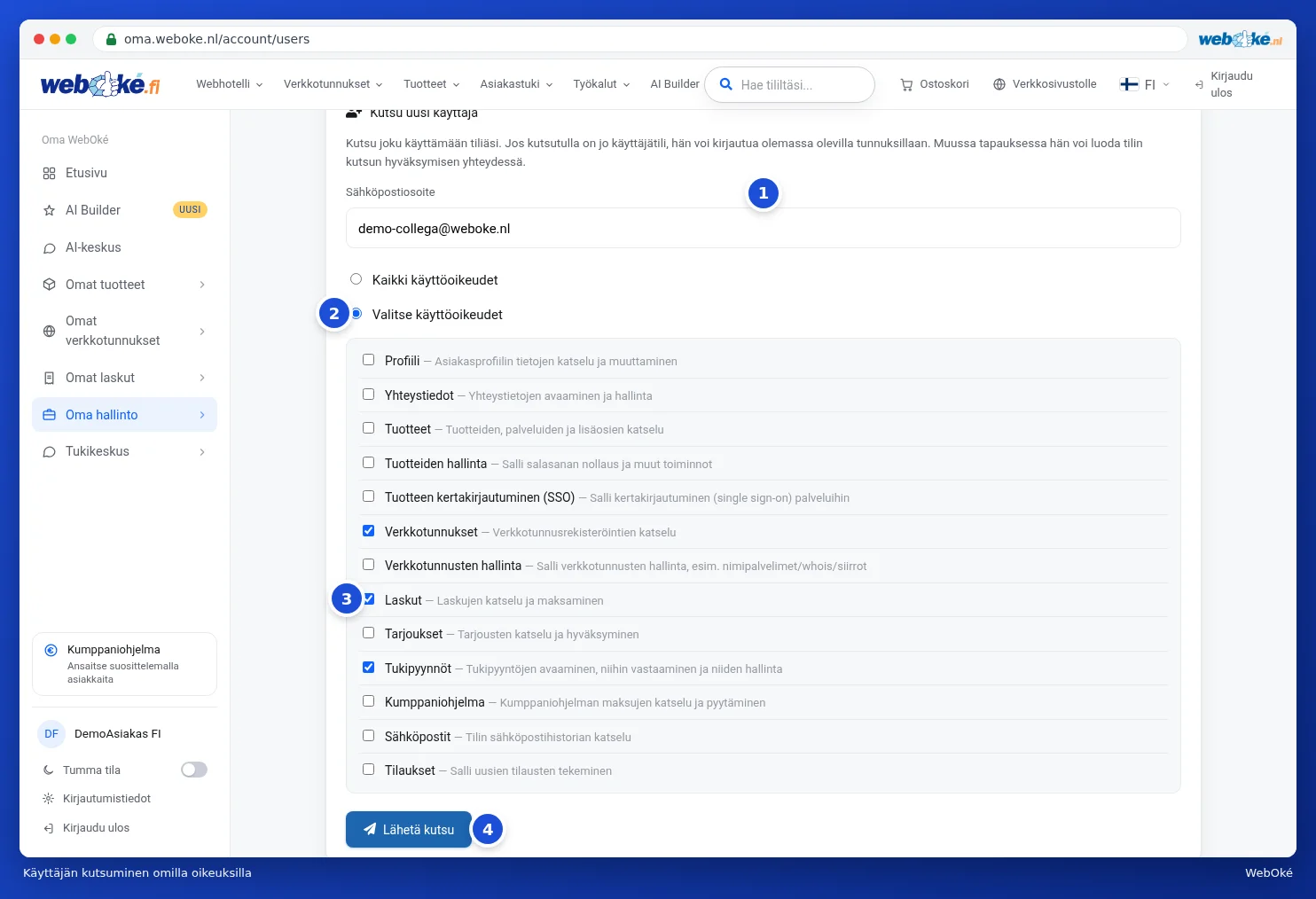This screenshot has width=1316, height=899.
Task: Open the Kumppaniohjelma promo card
Action: [124, 664]
